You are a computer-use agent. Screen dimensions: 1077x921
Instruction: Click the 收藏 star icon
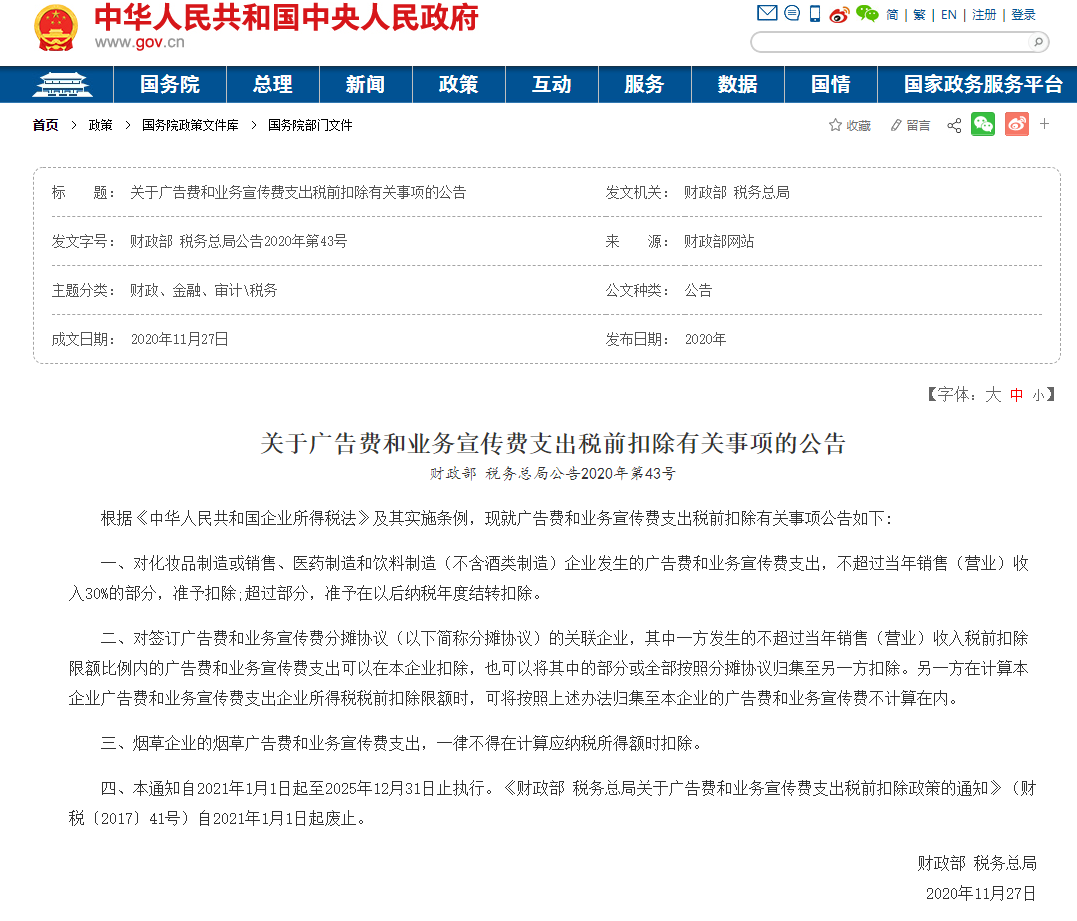(835, 125)
